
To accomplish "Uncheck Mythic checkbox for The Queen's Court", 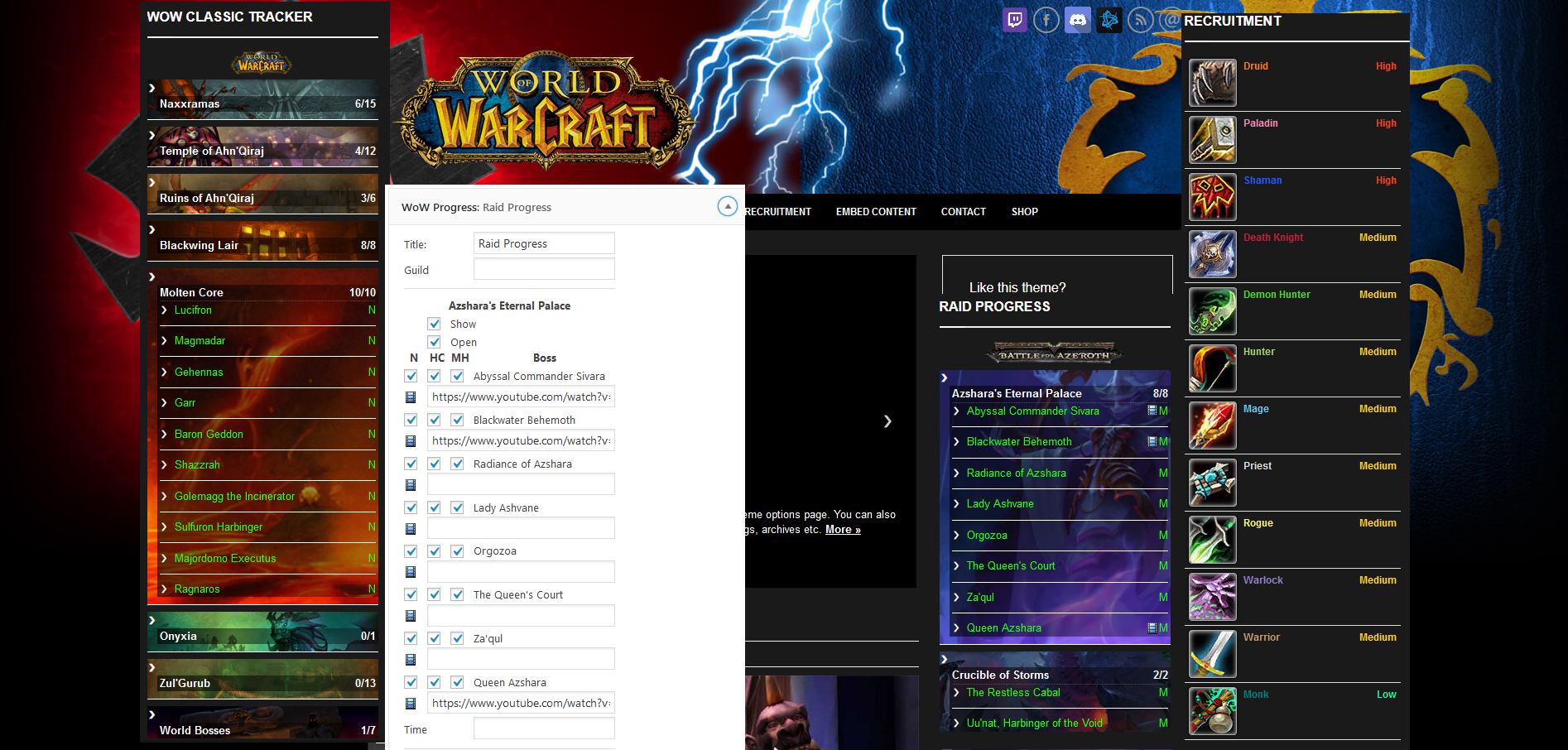I will point(457,594).
